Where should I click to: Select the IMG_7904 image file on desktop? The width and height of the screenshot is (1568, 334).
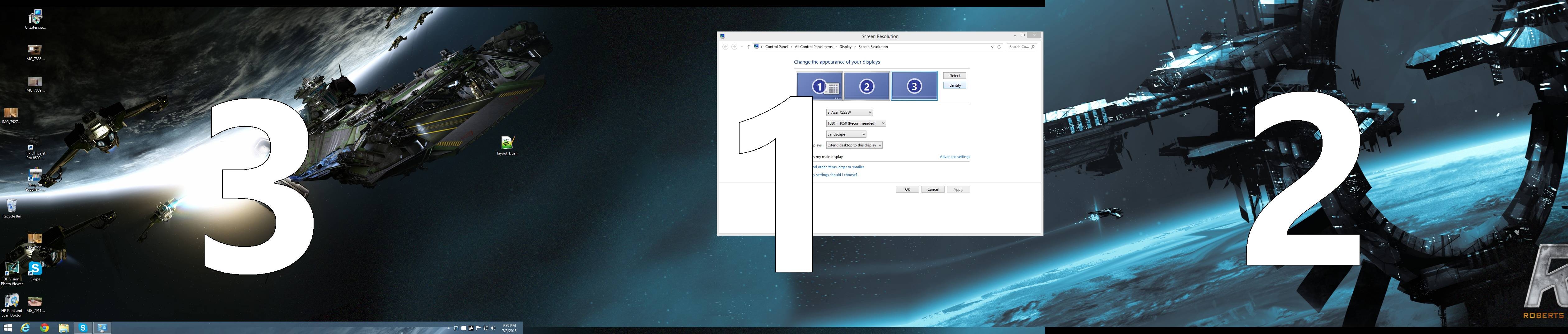(x=35, y=241)
